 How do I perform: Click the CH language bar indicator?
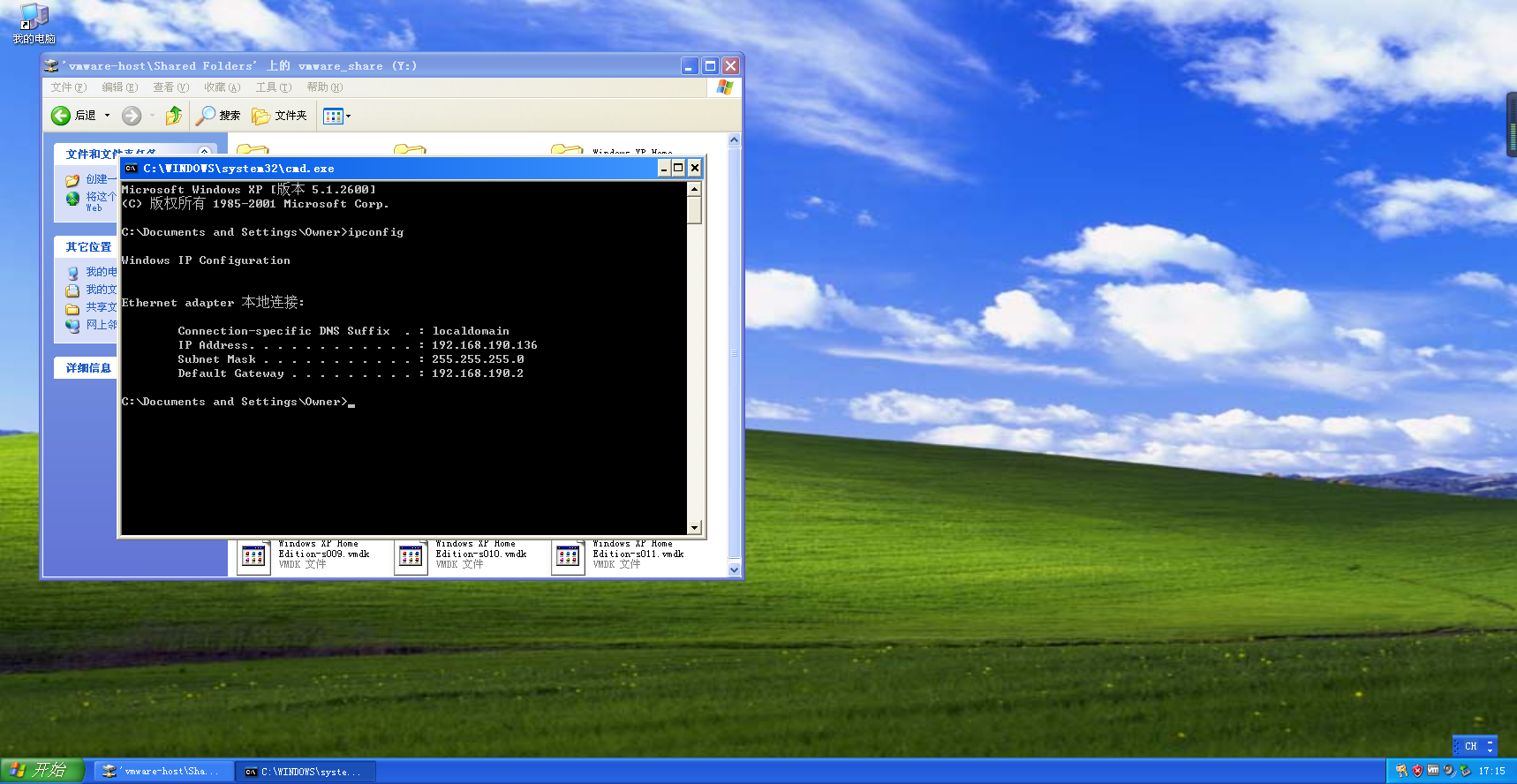1471,746
